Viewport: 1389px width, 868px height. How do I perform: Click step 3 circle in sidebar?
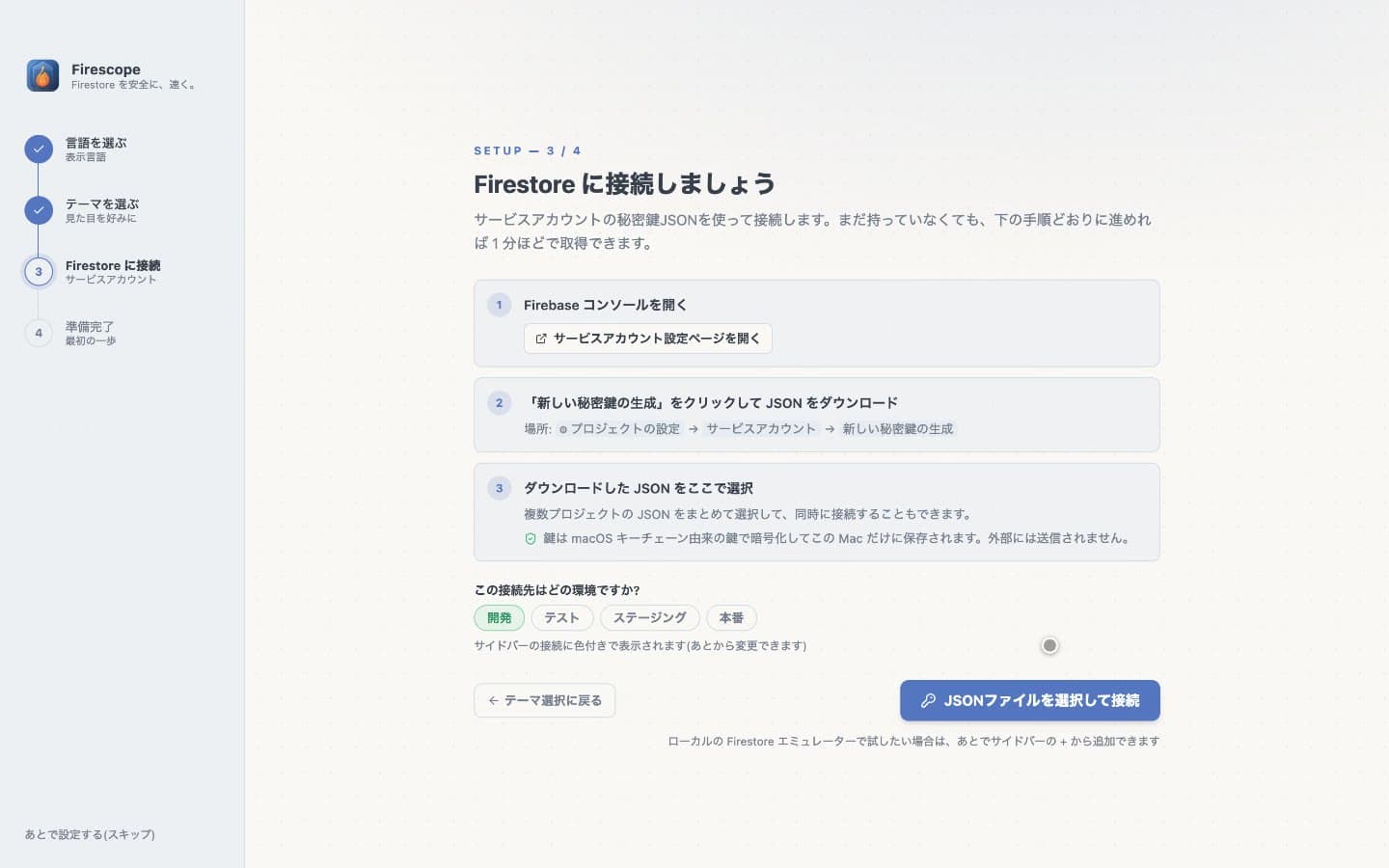pyautogui.click(x=39, y=272)
